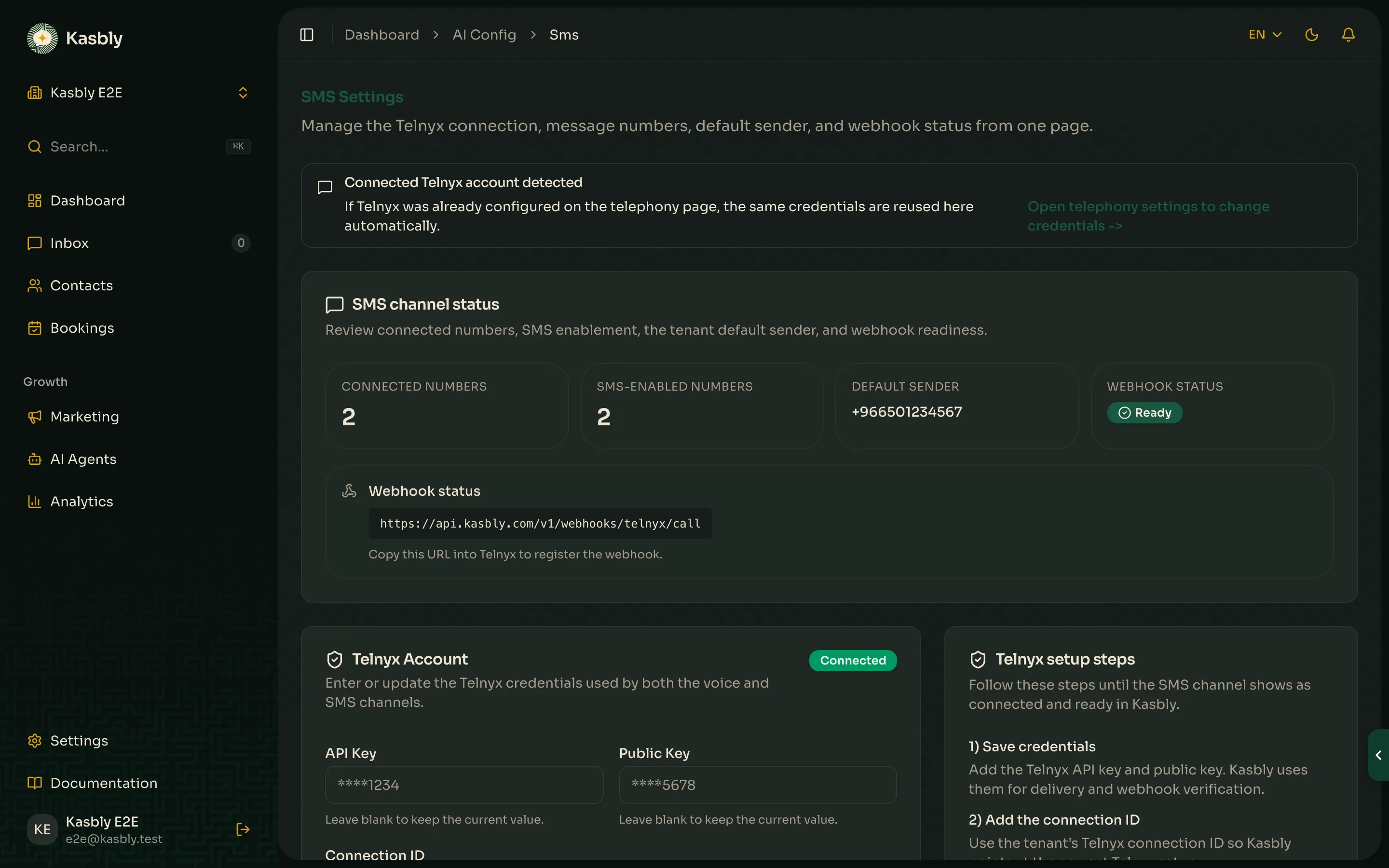The image size is (1389, 868).
Task: Select AI Agents in sidebar
Action: (x=138, y=459)
